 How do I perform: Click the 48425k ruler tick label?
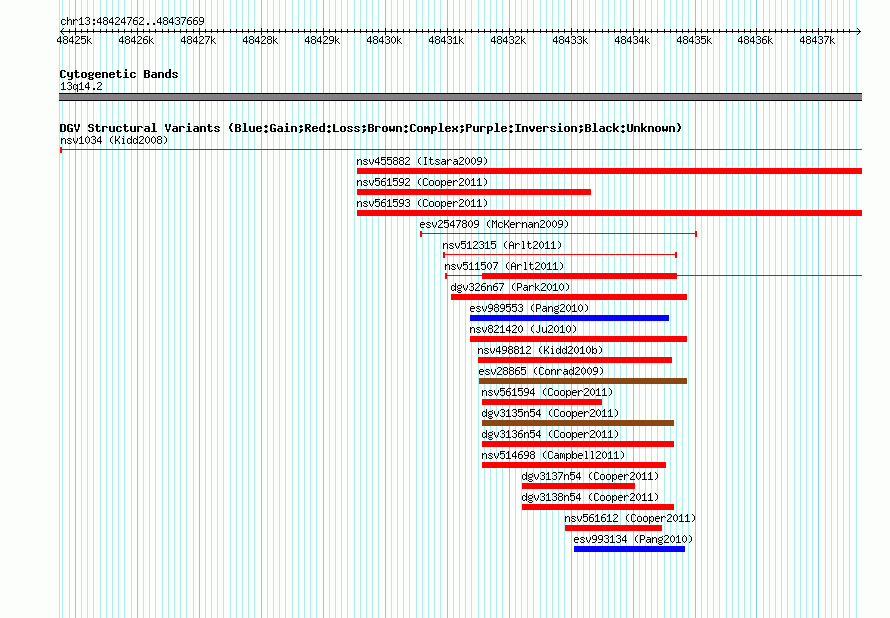(74, 40)
